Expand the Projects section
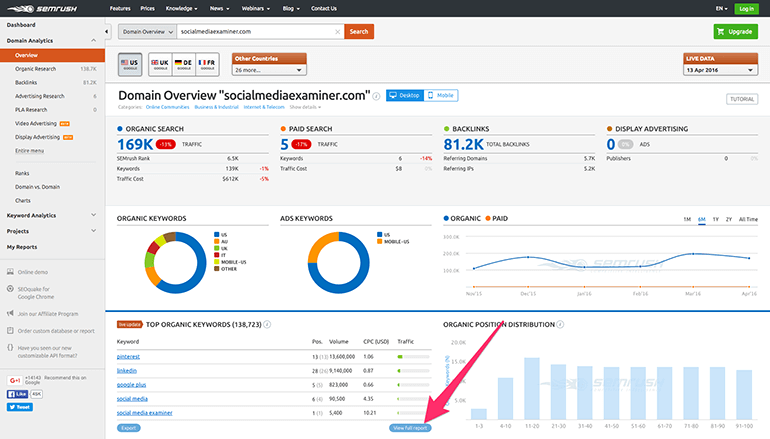Screen dimensions: 770x439 pyautogui.click(x=93, y=231)
